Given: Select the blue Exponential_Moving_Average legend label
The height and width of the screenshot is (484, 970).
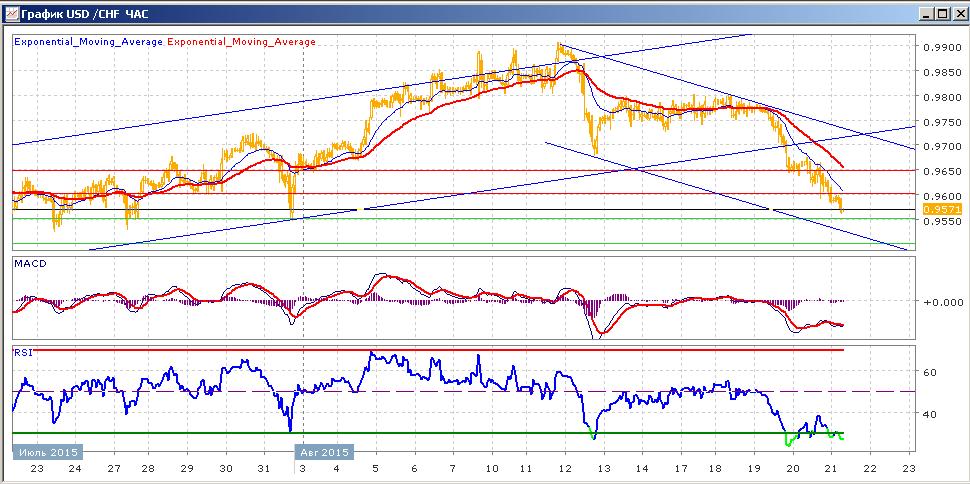Looking at the screenshot, I should (88, 42).
